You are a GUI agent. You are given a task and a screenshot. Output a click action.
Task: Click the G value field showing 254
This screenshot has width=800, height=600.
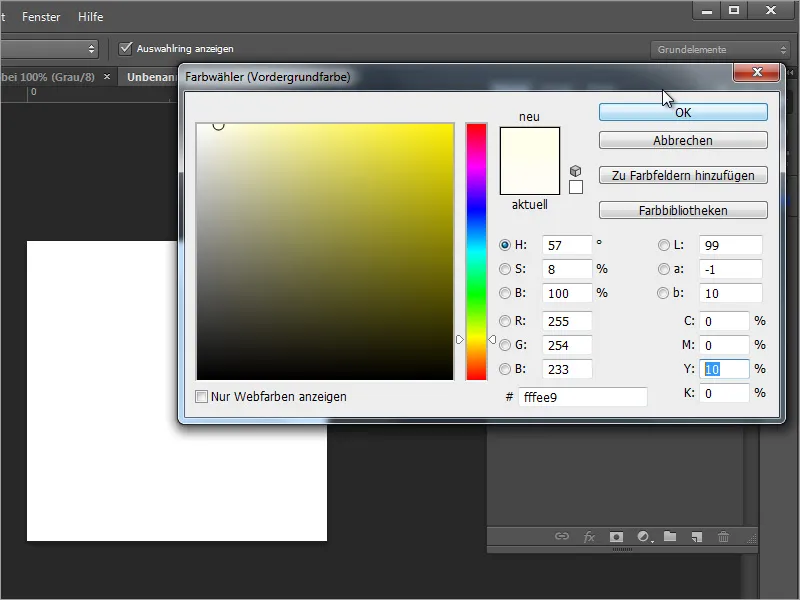point(567,345)
